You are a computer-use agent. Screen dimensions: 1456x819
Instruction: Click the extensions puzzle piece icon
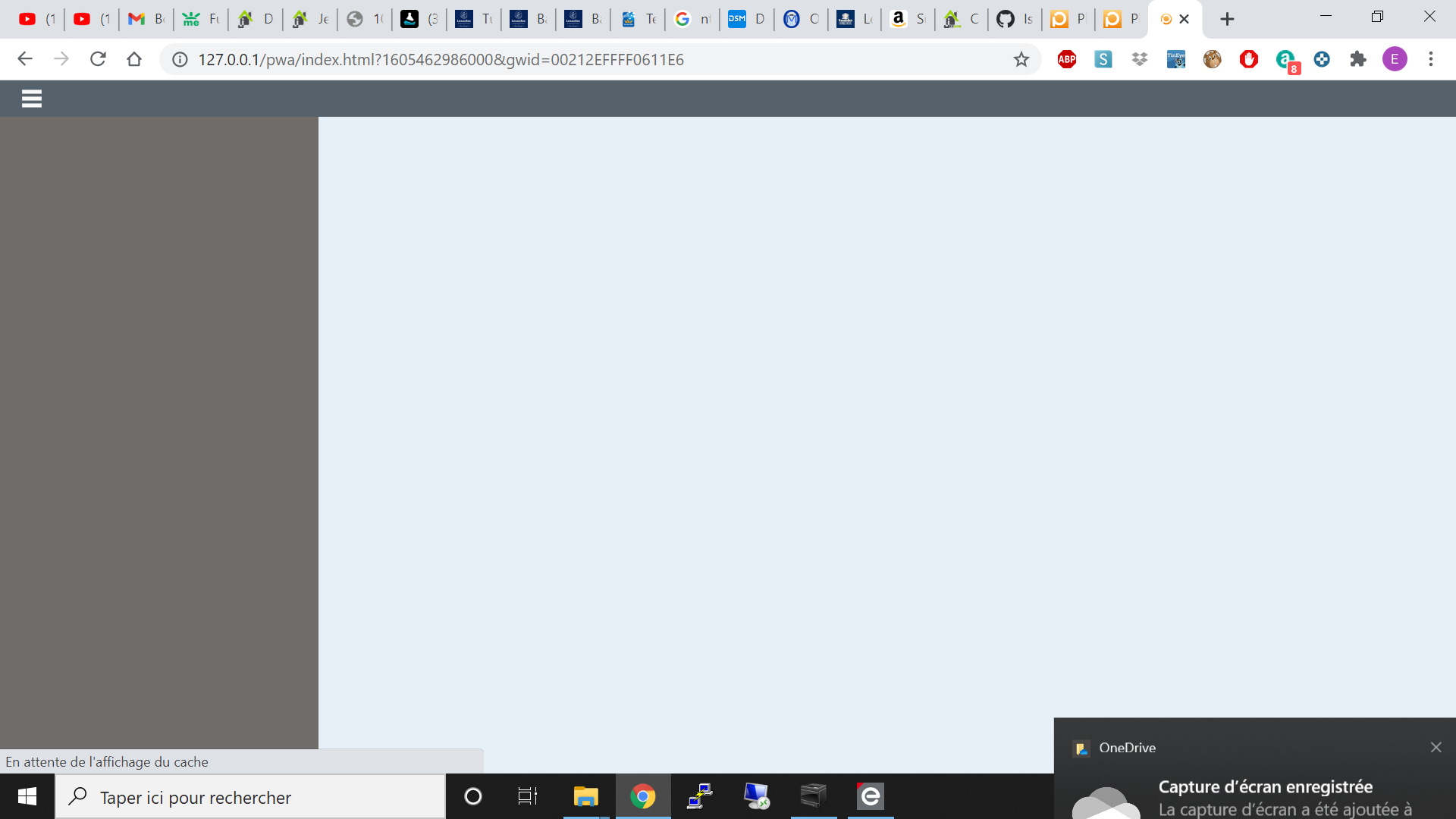[1358, 59]
